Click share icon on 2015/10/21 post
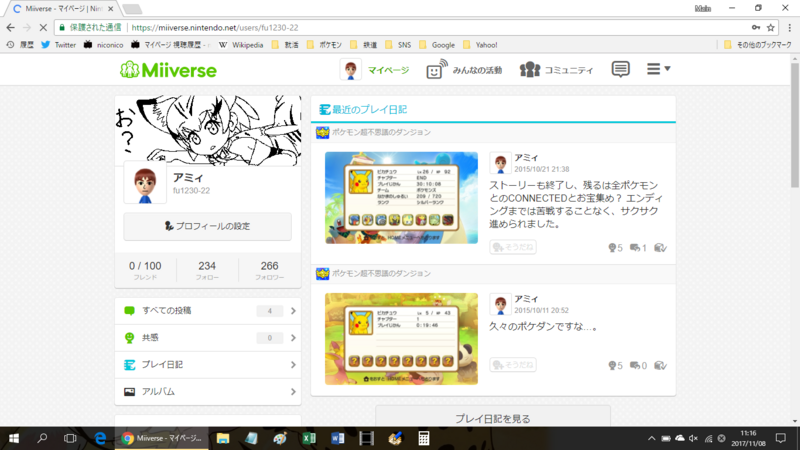800x450 pixels. tap(660, 248)
